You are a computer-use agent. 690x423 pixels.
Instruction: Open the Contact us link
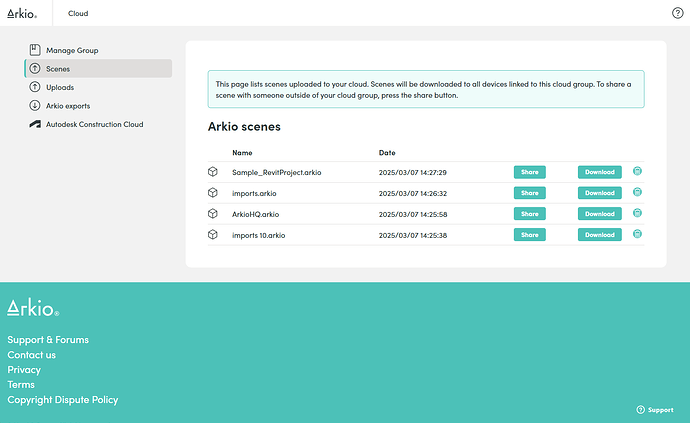coord(32,354)
